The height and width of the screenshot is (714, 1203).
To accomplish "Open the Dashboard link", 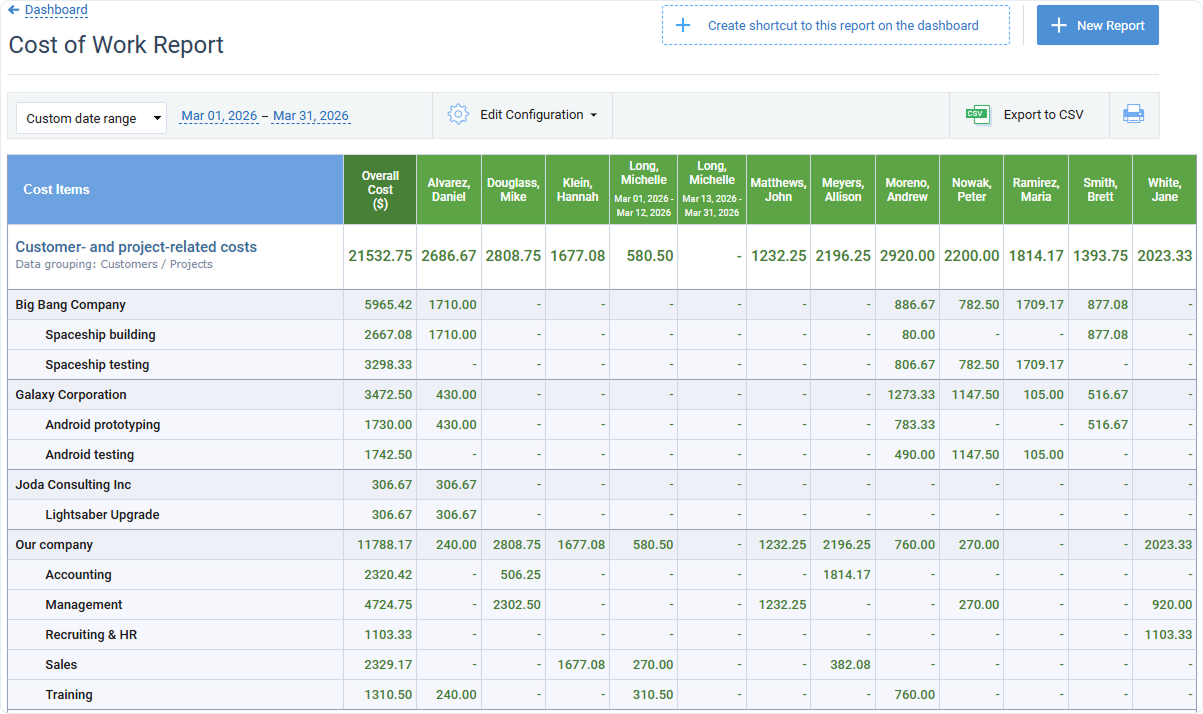I will pos(53,10).
